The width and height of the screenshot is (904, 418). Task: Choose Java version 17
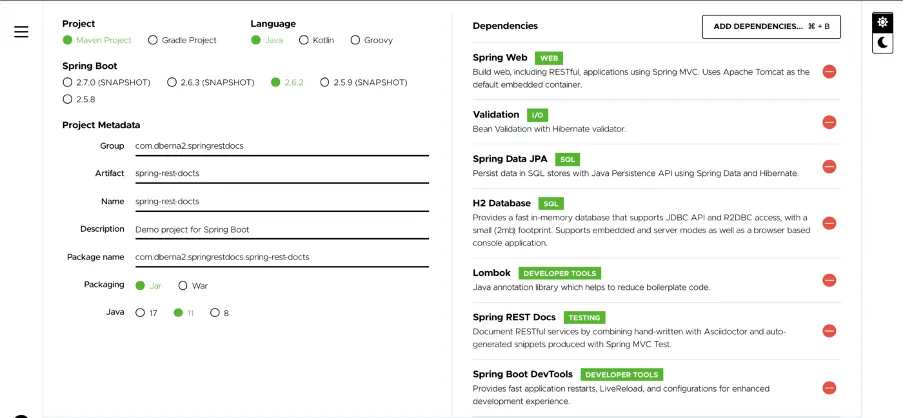pyautogui.click(x=146, y=313)
